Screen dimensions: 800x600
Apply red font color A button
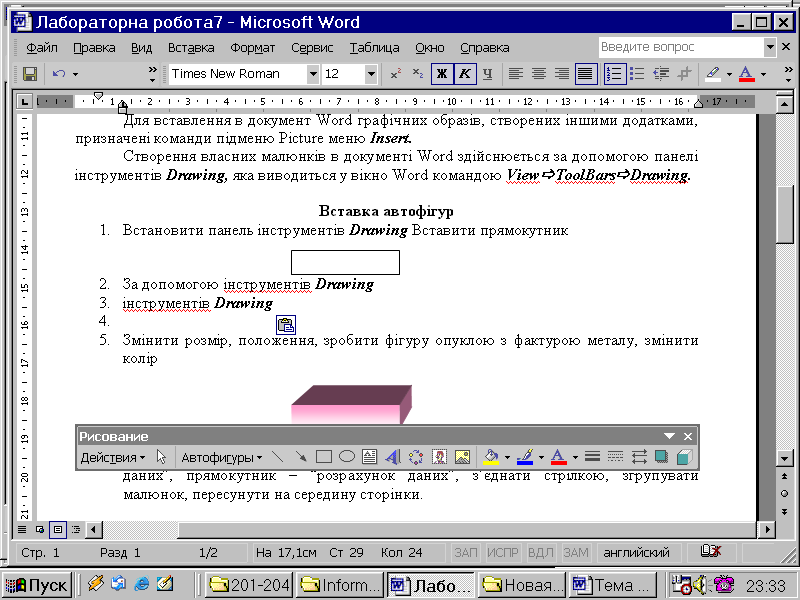pos(746,74)
